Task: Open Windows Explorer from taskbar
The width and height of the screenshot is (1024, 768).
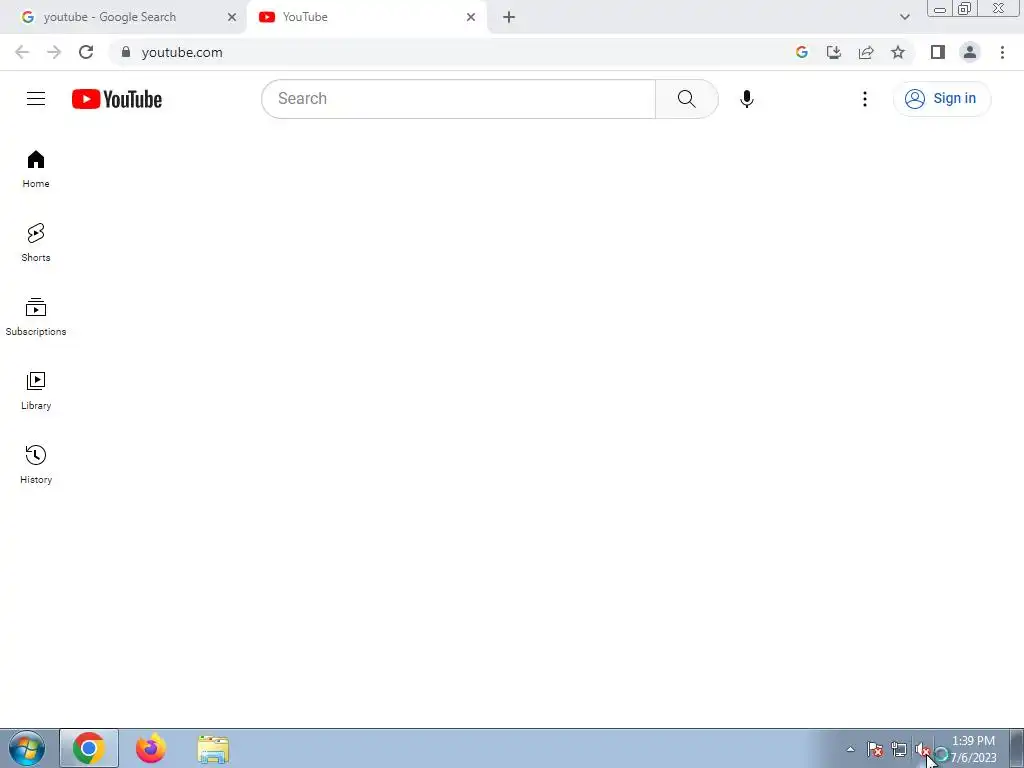Action: (x=213, y=750)
